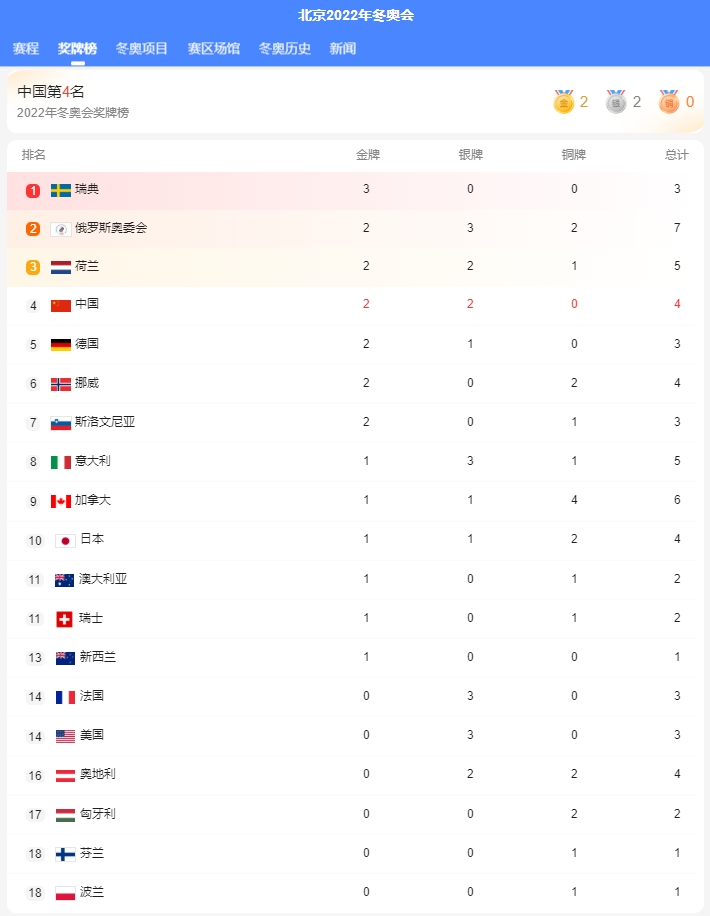Select the 冬奥历史 tab

pos(285,48)
